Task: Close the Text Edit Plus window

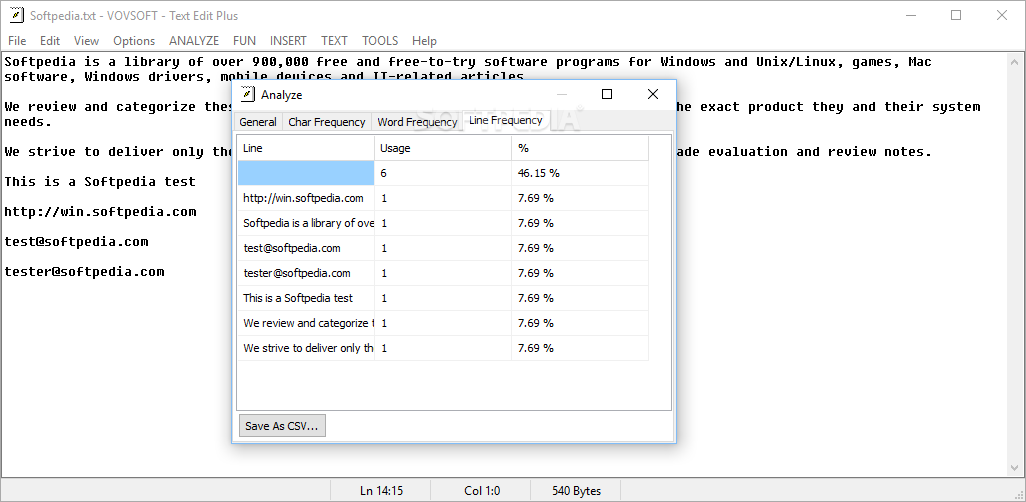Action: pos(1002,15)
